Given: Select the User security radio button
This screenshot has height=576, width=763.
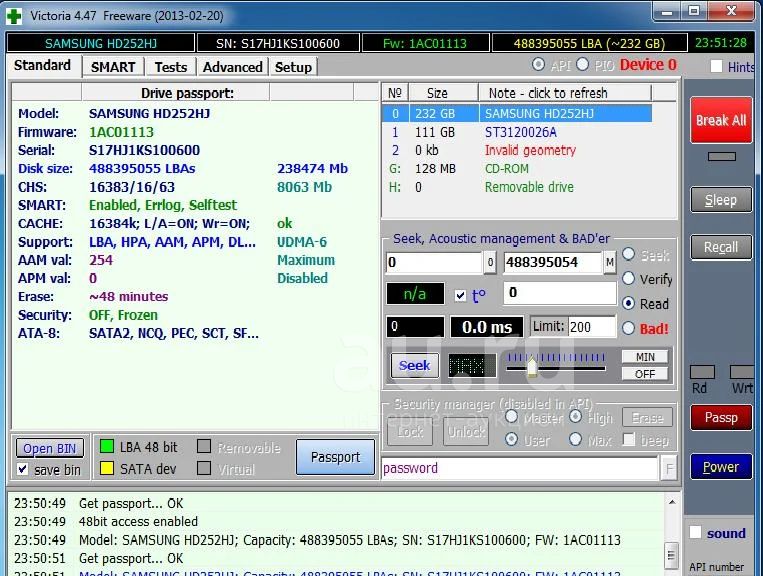Looking at the screenshot, I should pyautogui.click(x=511, y=439).
